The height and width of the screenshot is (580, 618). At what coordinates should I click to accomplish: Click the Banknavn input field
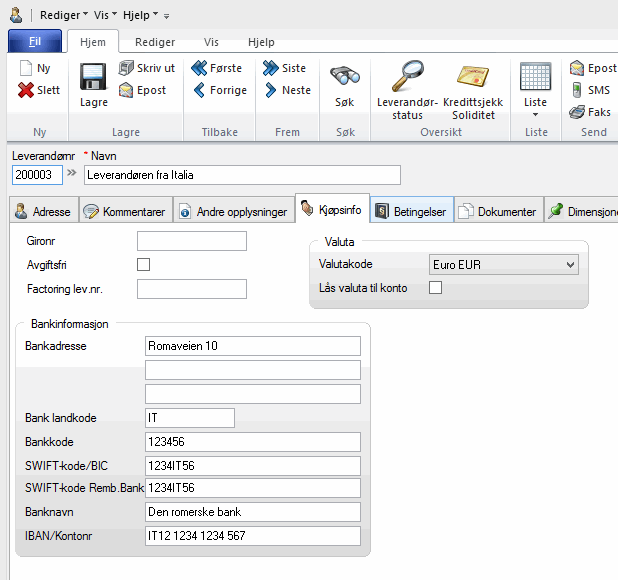(252, 512)
